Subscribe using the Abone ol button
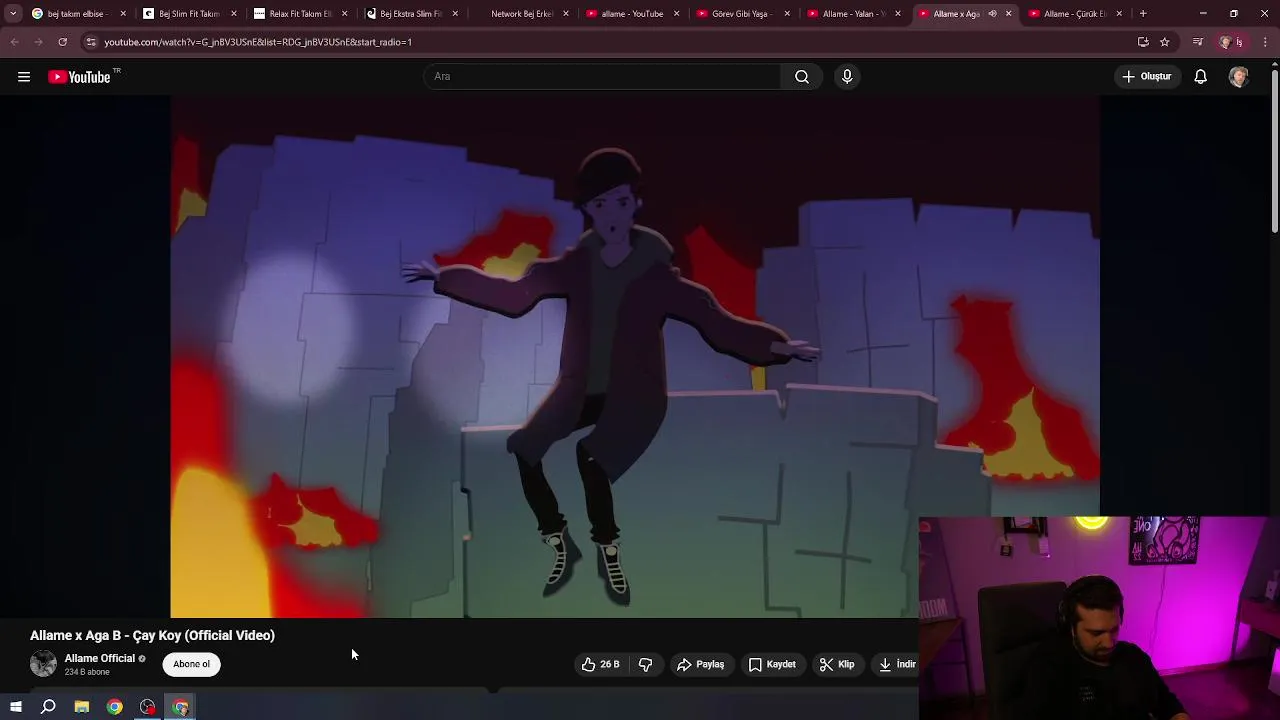This screenshot has height=720, width=1280. click(191, 664)
